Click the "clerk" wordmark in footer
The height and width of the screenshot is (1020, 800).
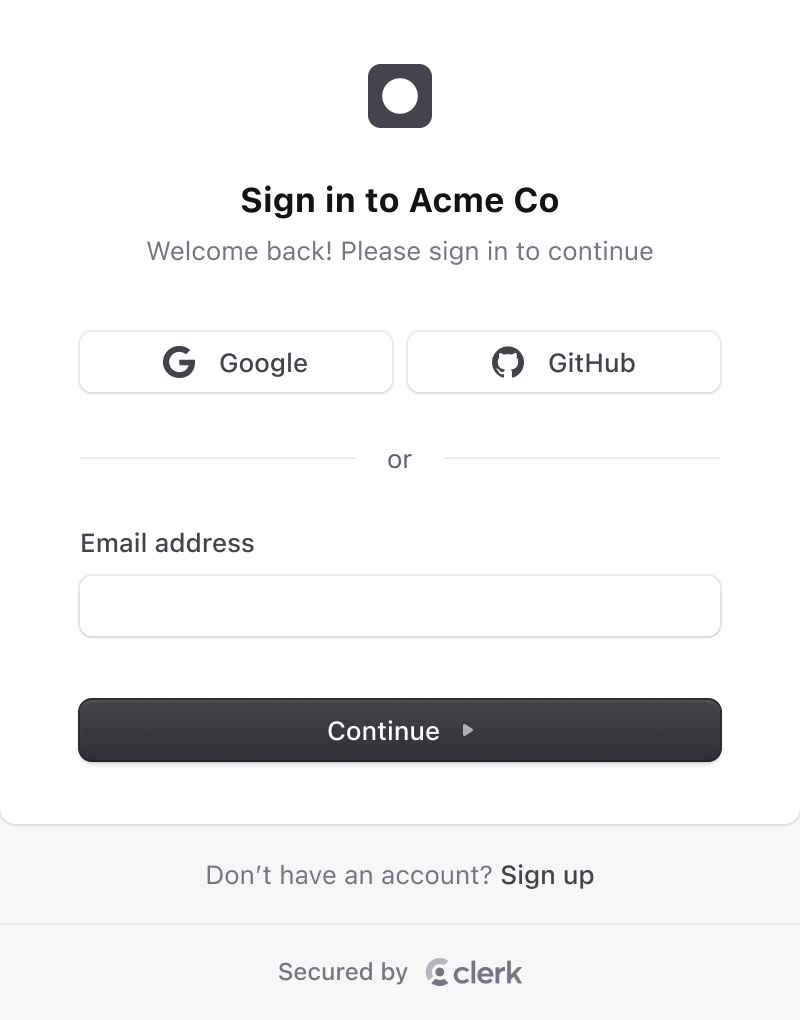tap(488, 972)
